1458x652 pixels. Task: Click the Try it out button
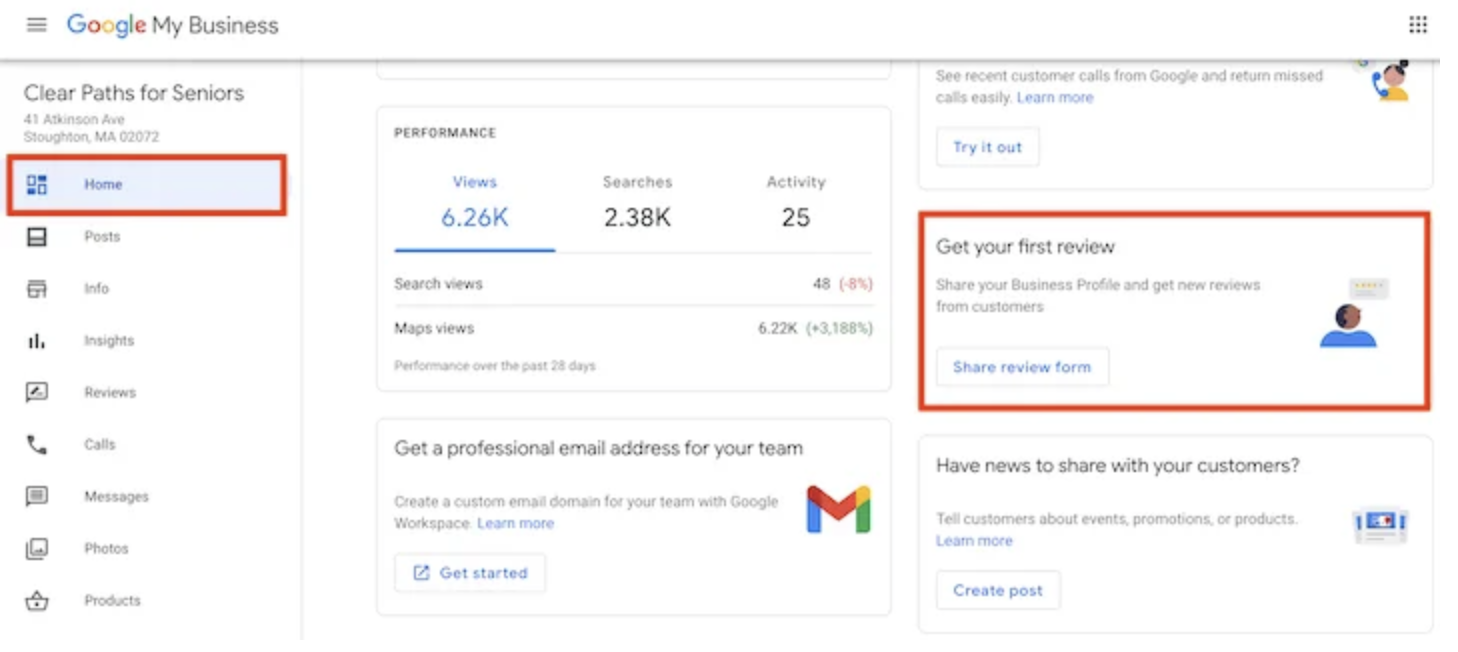coord(987,147)
